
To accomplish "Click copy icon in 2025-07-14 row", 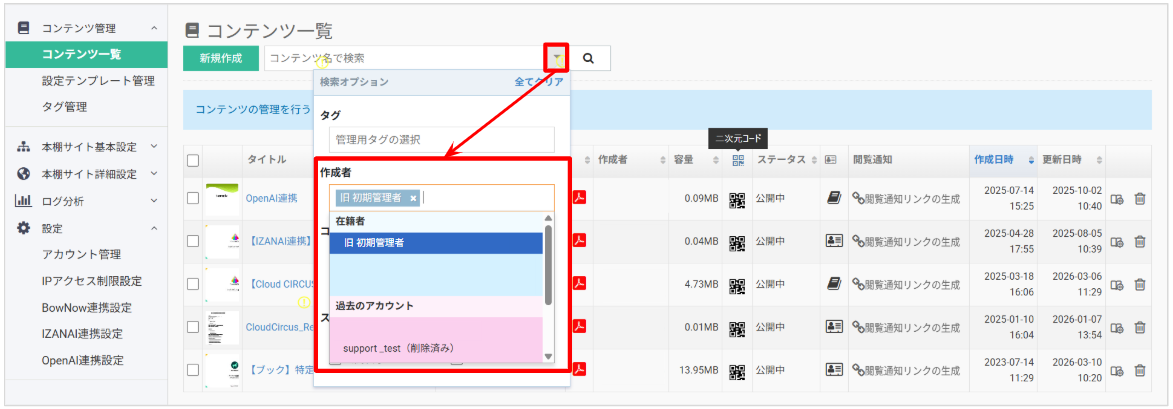I will tap(1117, 199).
